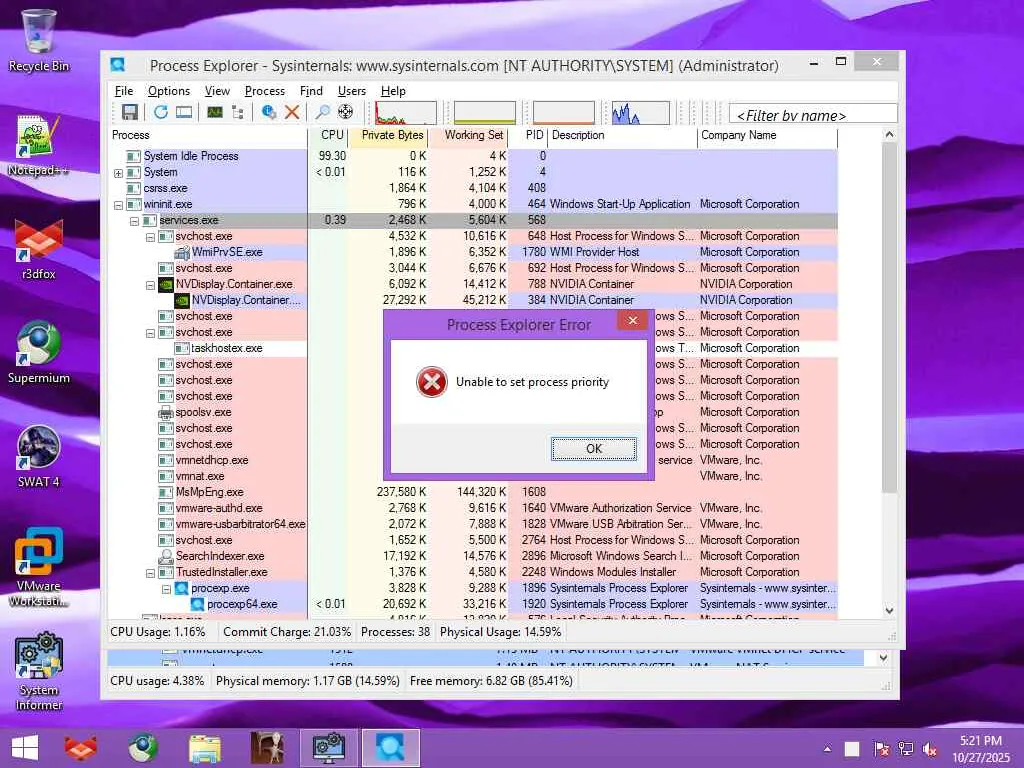Image resolution: width=1024 pixels, height=768 pixels.
Task: Sort by the CPU column header
Action: [x=328, y=135]
